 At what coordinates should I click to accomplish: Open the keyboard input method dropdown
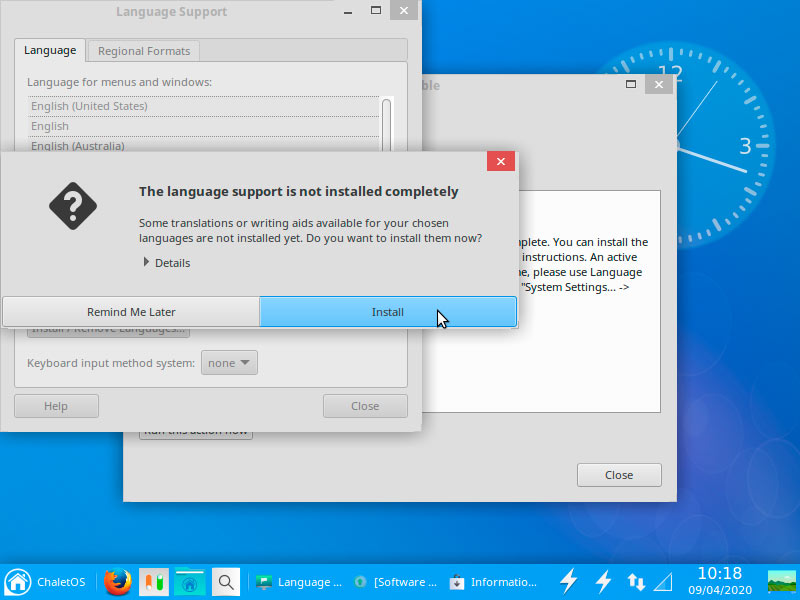click(x=229, y=363)
